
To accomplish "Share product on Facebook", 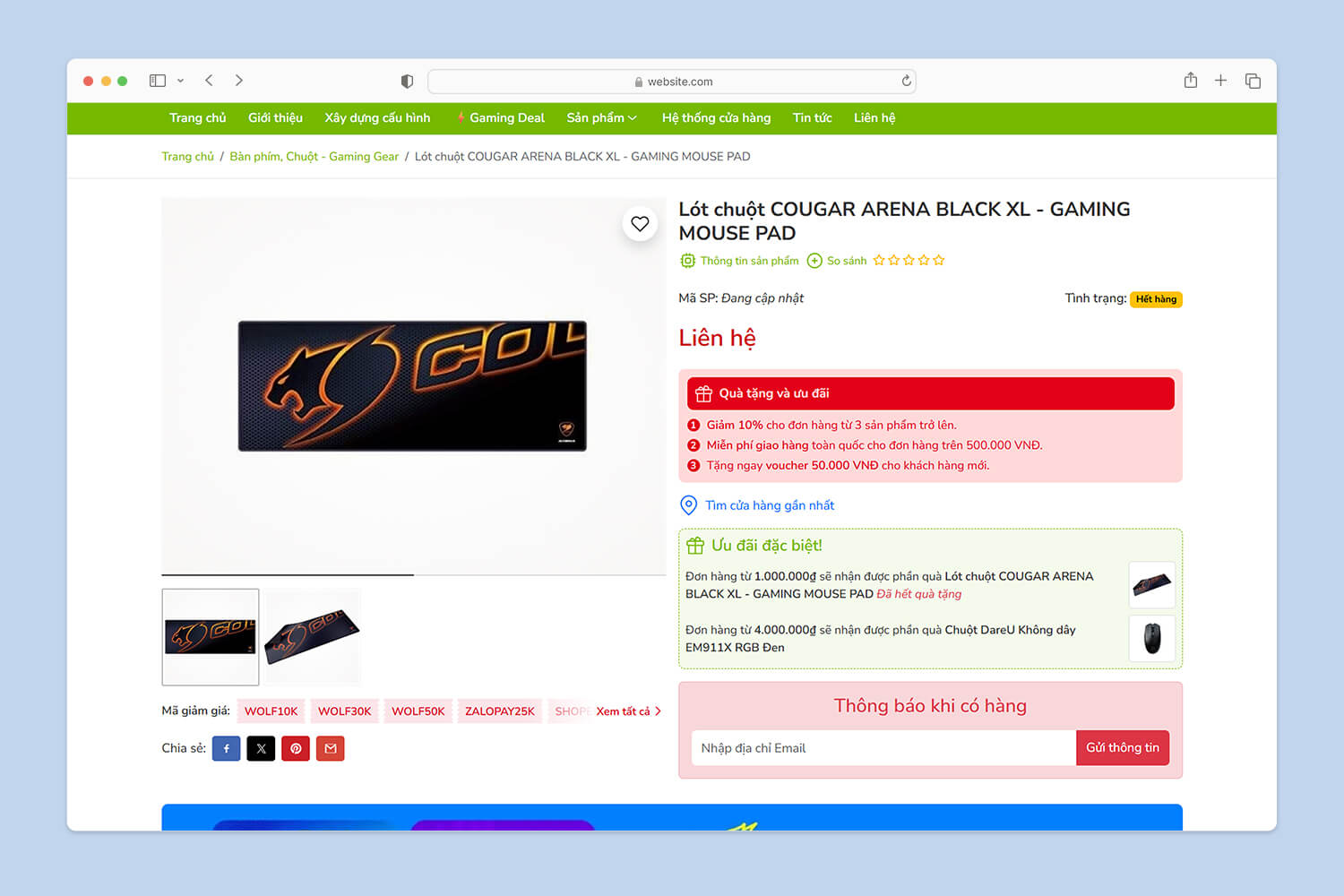I will pos(226,748).
